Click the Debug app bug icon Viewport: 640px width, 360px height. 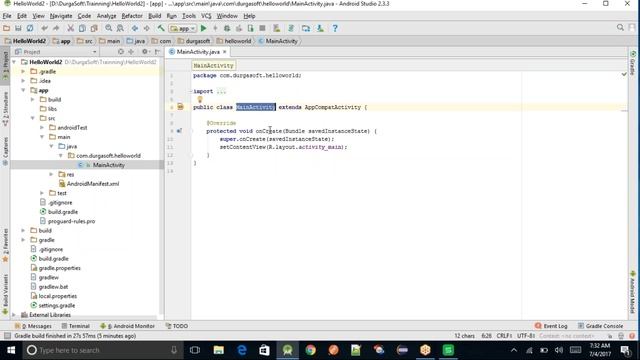point(227,28)
